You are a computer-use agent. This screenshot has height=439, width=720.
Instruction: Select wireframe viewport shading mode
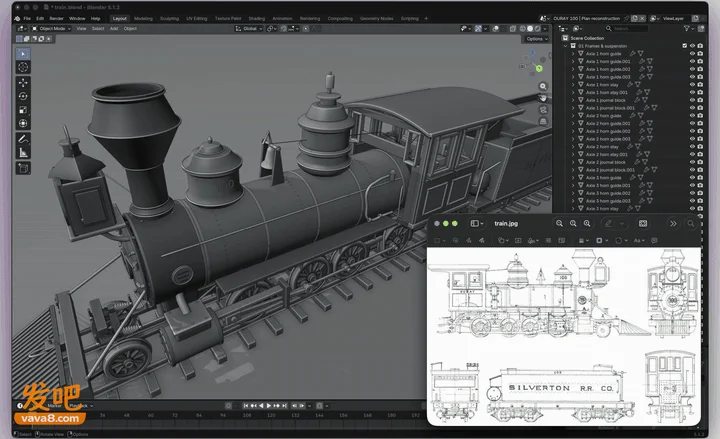[x=523, y=28]
